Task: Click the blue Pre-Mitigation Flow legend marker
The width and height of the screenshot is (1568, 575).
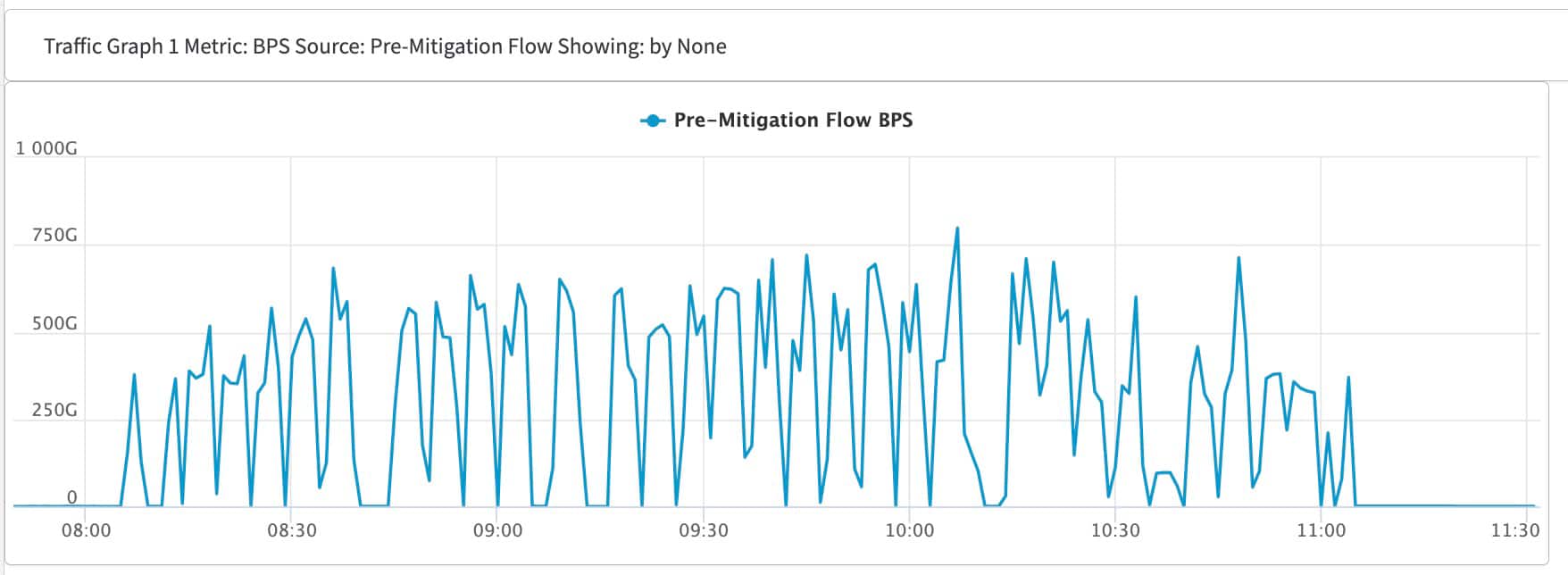Action: coord(653,121)
